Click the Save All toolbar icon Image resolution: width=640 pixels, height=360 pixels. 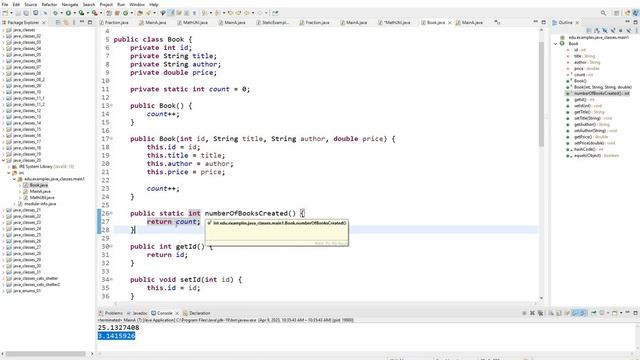click(x=26, y=13)
